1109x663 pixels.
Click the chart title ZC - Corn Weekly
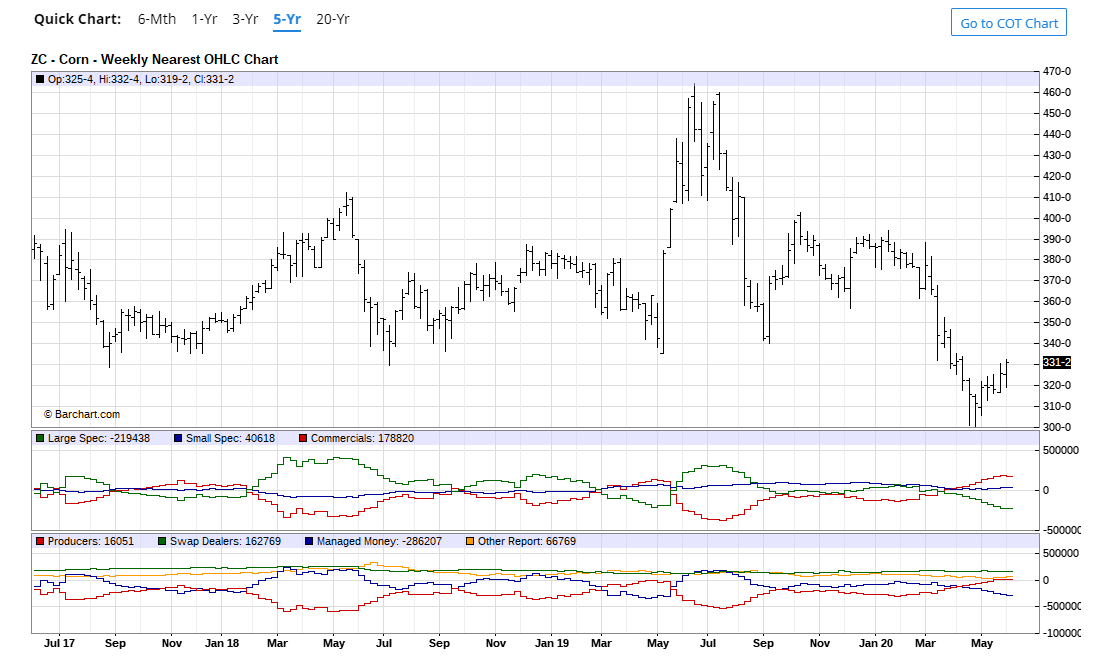coord(155,59)
